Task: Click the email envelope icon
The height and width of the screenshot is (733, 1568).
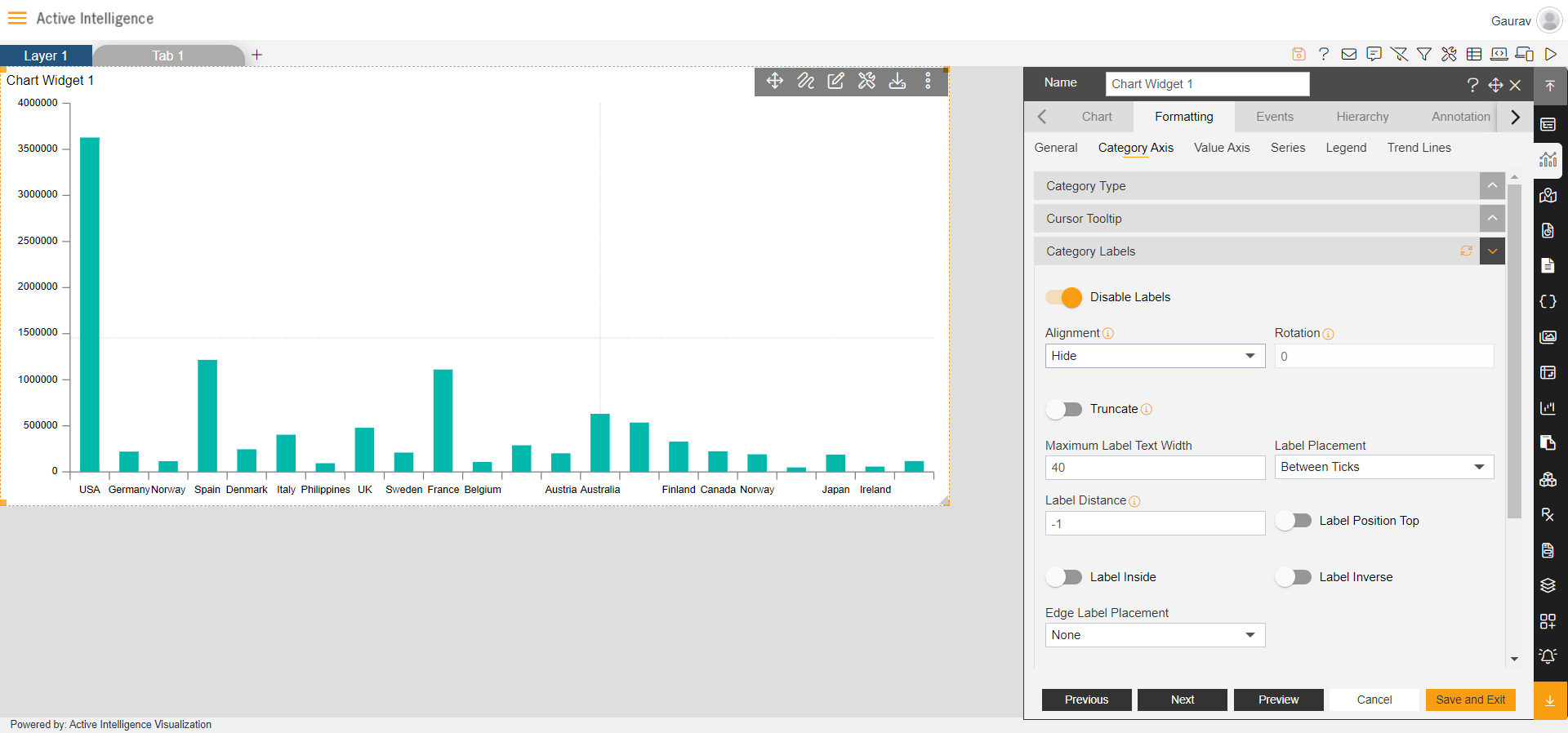Action: point(1349,54)
